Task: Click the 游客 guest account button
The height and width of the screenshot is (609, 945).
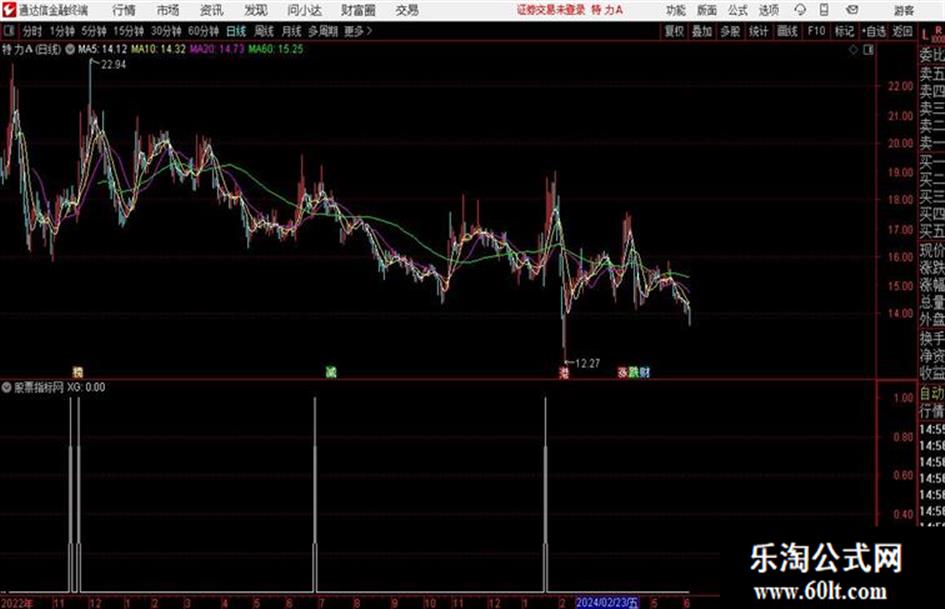Action: (x=904, y=10)
